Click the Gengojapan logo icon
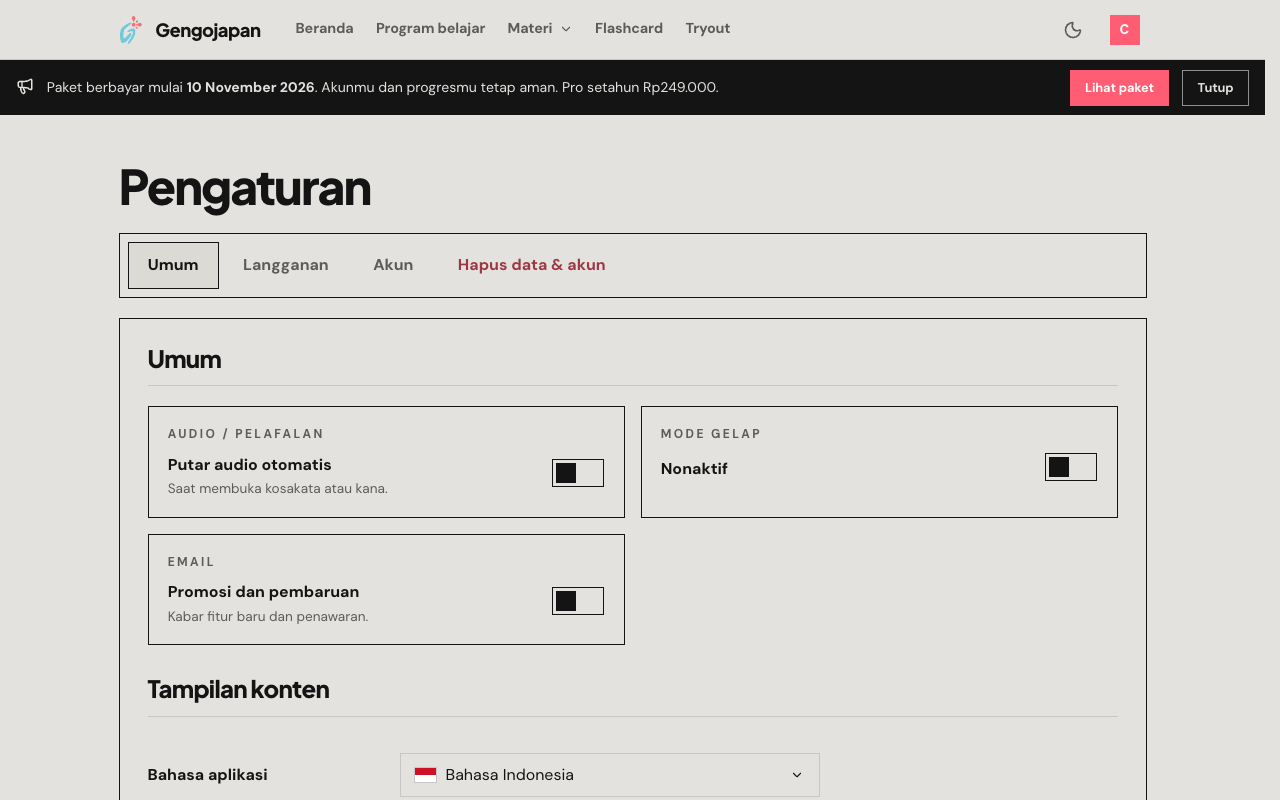The image size is (1280, 800). point(131,30)
